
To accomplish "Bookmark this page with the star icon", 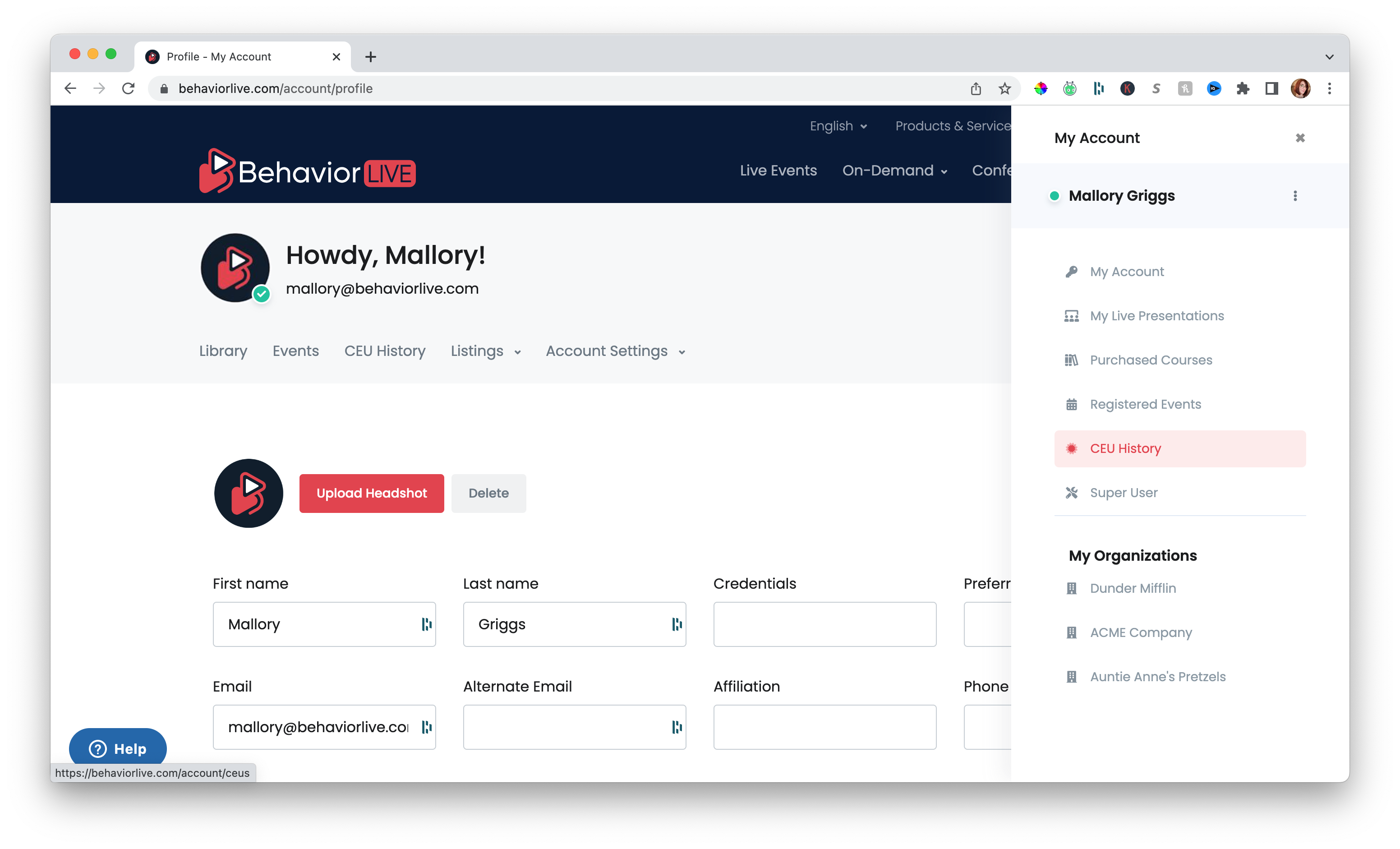I will click(x=1004, y=89).
